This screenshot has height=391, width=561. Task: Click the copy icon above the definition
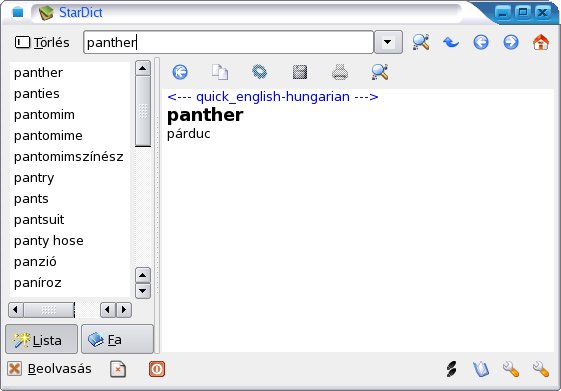pyautogui.click(x=220, y=72)
